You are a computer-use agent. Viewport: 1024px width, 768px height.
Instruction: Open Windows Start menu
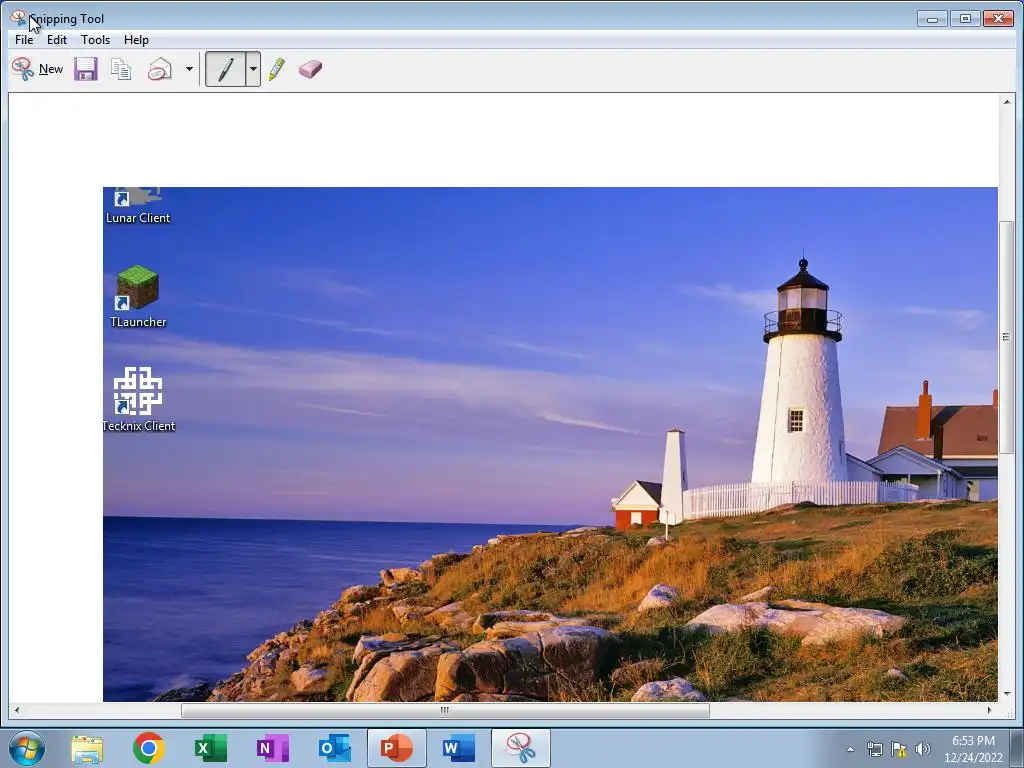coord(27,748)
